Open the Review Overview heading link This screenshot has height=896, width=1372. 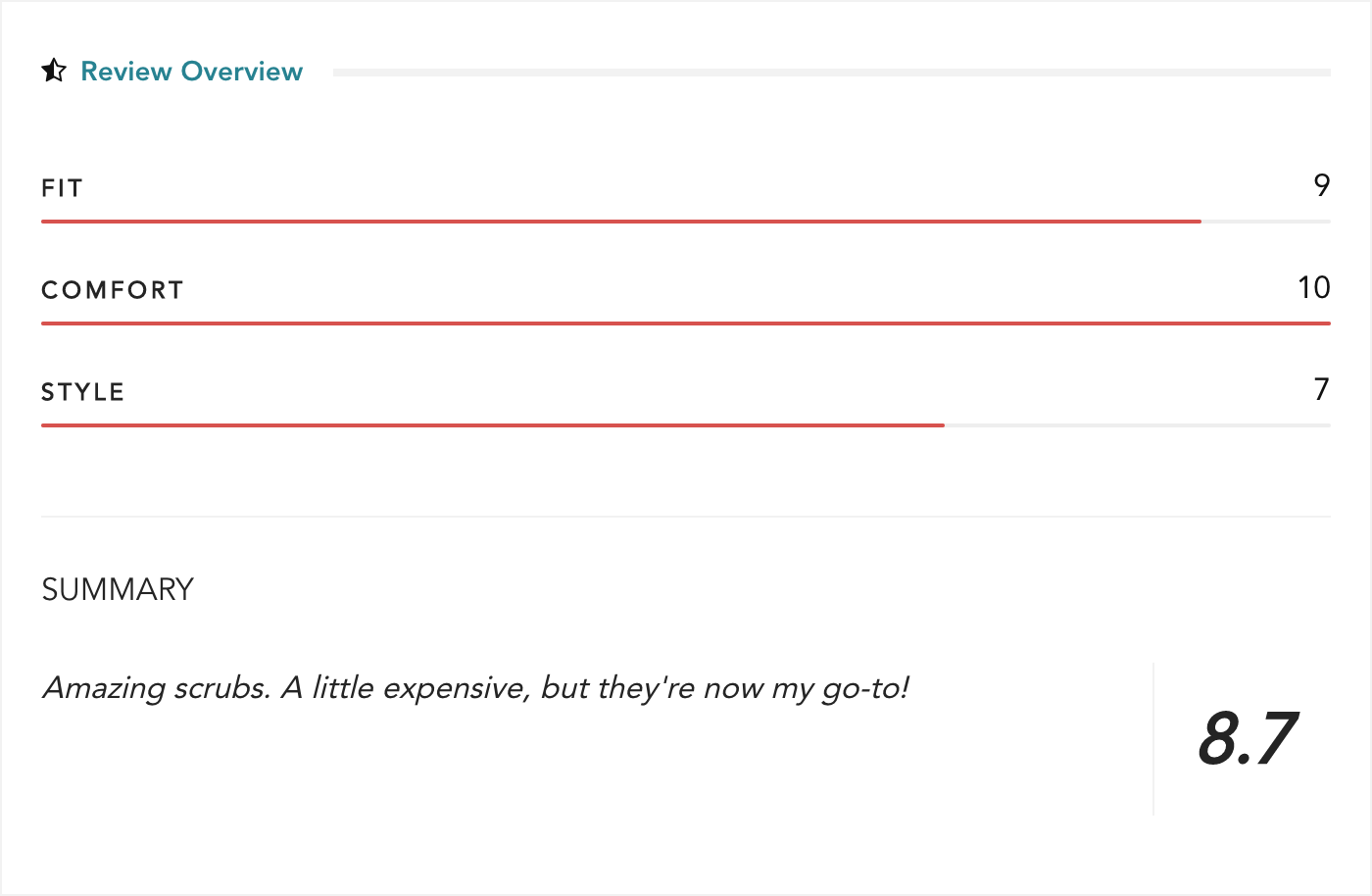click(192, 72)
